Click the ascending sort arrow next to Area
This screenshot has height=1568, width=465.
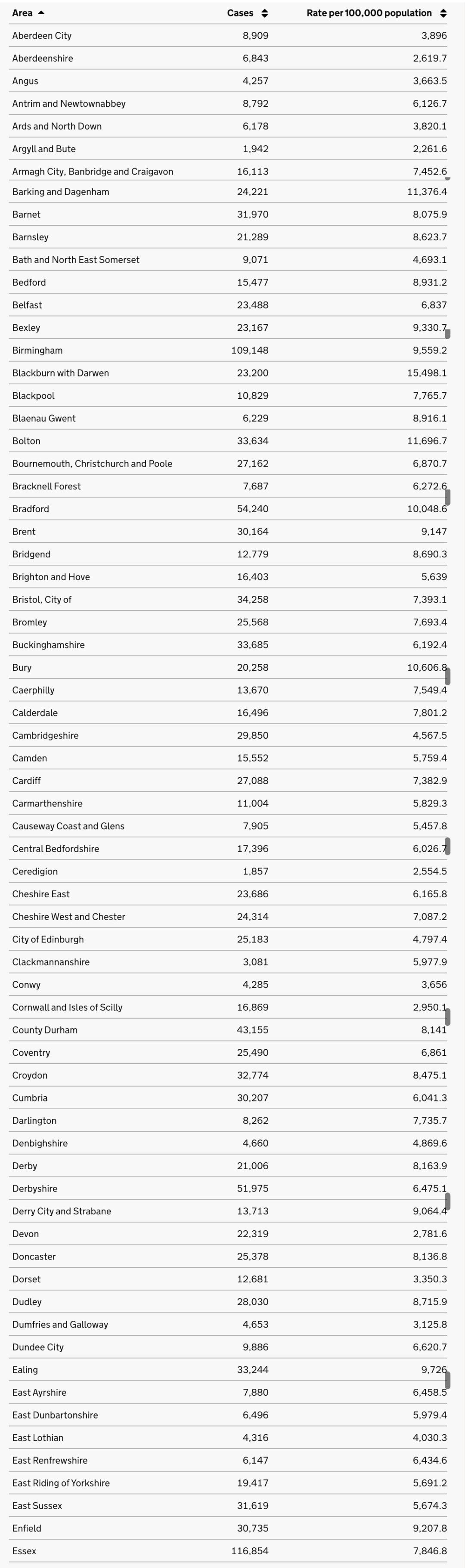(41, 12)
